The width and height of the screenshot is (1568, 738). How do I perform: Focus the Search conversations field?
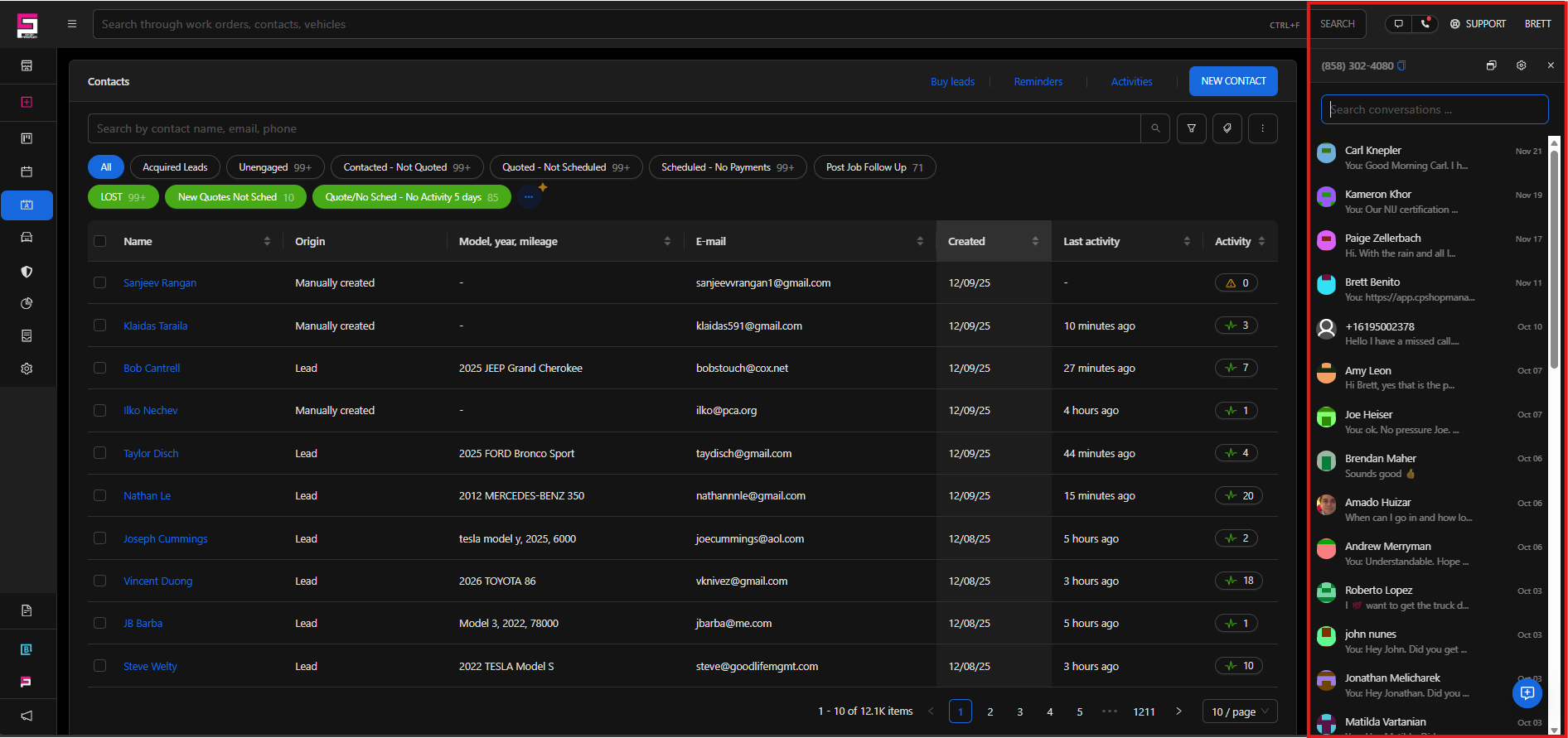click(1434, 109)
